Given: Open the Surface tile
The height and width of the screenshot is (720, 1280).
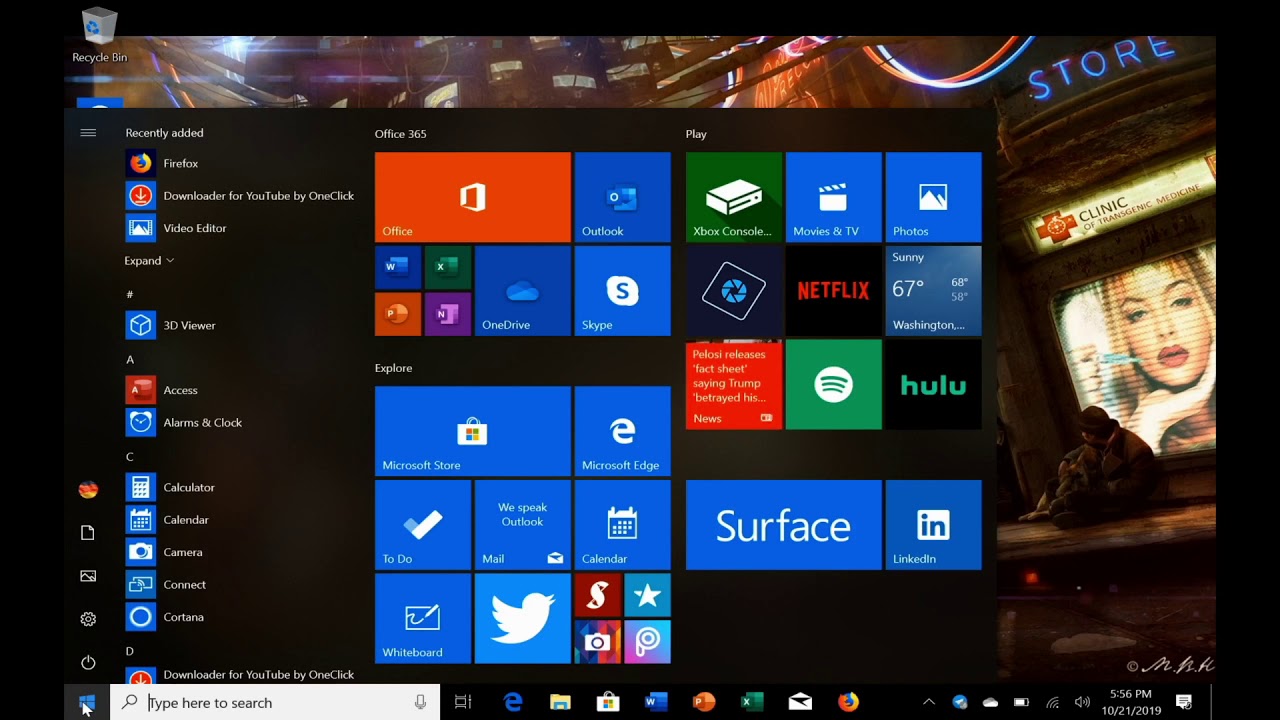Looking at the screenshot, I should [783, 525].
